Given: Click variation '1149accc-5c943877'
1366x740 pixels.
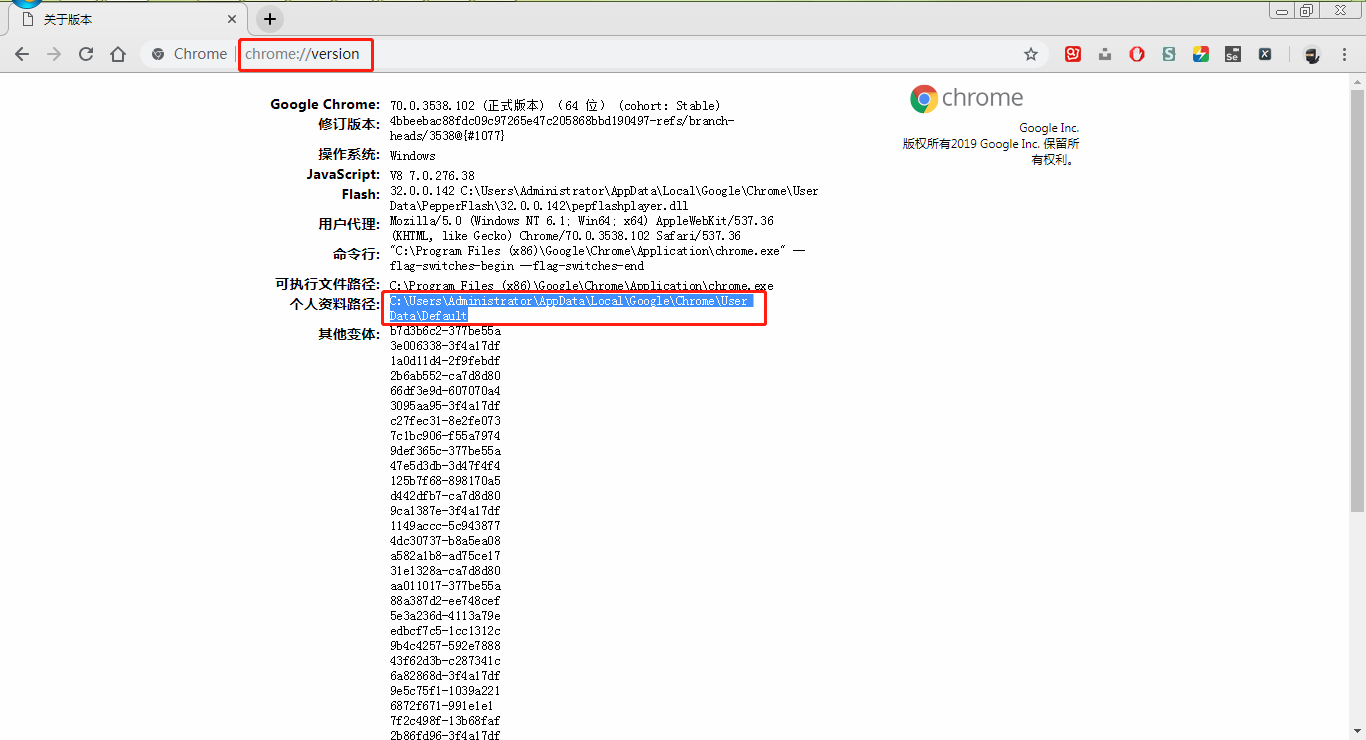Looking at the screenshot, I should pos(445,526).
